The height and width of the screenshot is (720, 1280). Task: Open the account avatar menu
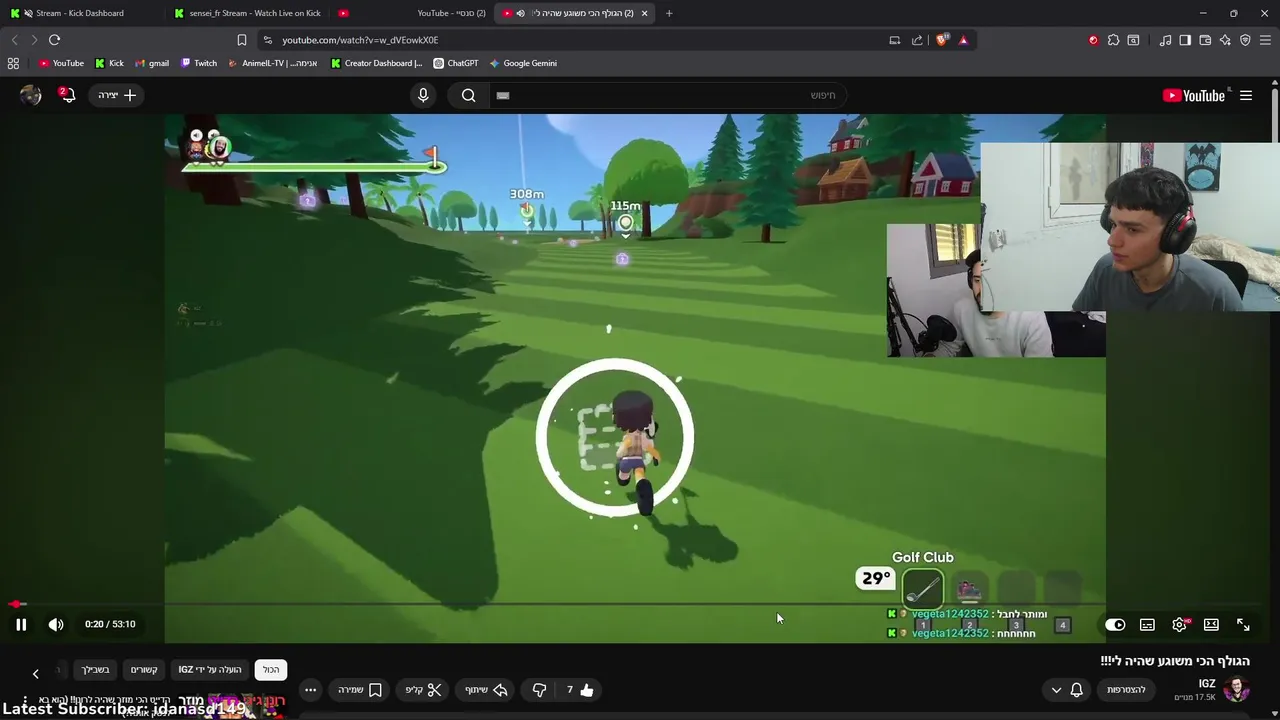tap(31, 95)
